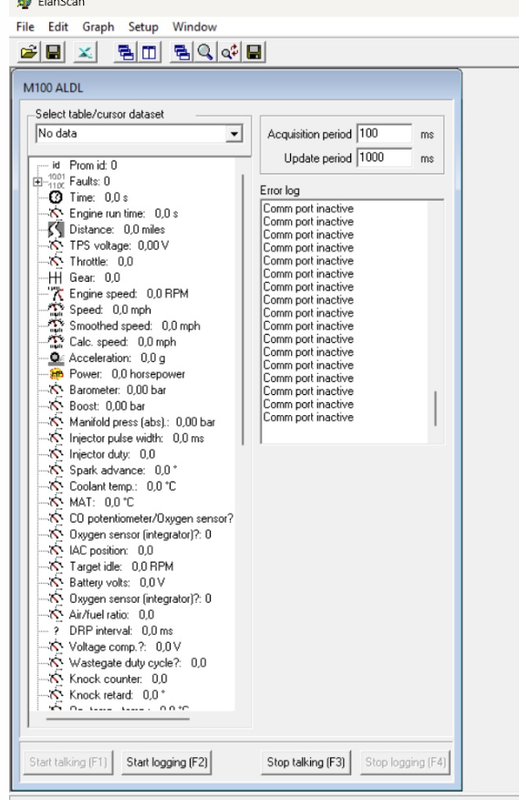
Task: Select the Air/fuel ratio row
Action: click(111, 615)
